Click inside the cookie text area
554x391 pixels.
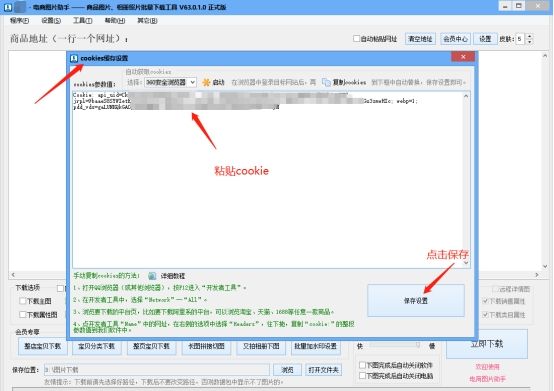click(x=267, y=179)
